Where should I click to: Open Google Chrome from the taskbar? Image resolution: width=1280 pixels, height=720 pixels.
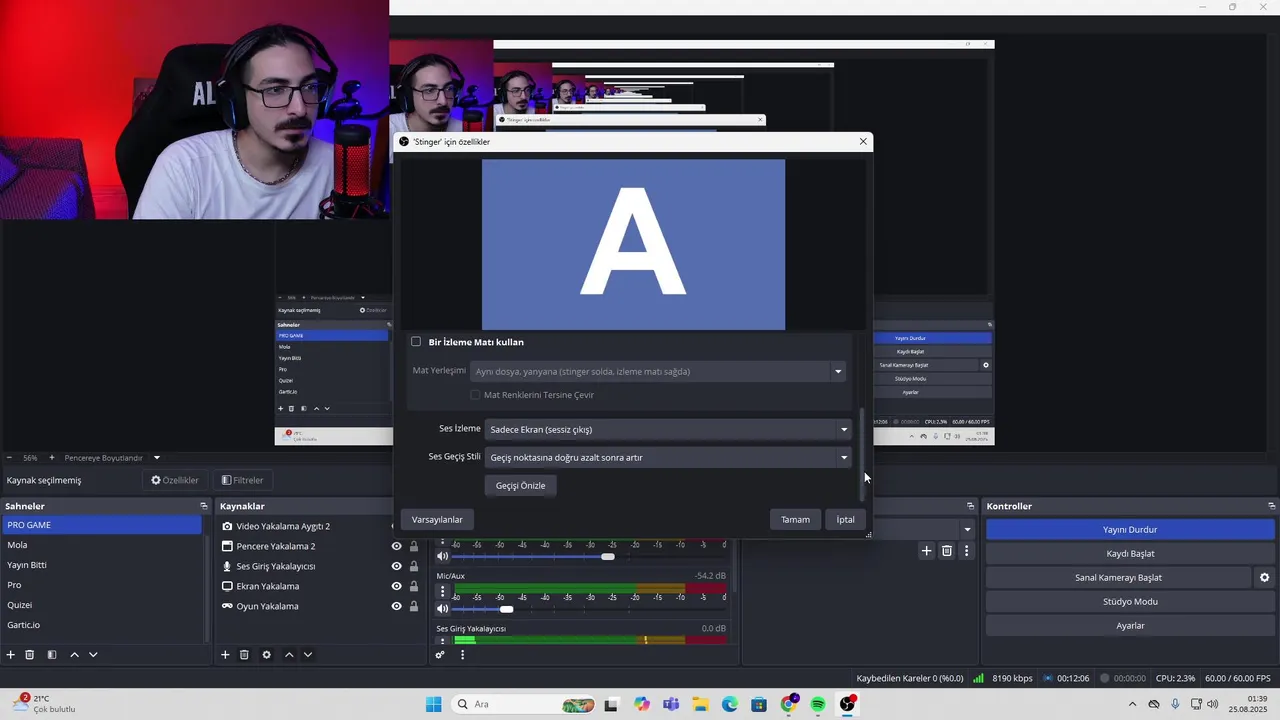pos(789,704)
